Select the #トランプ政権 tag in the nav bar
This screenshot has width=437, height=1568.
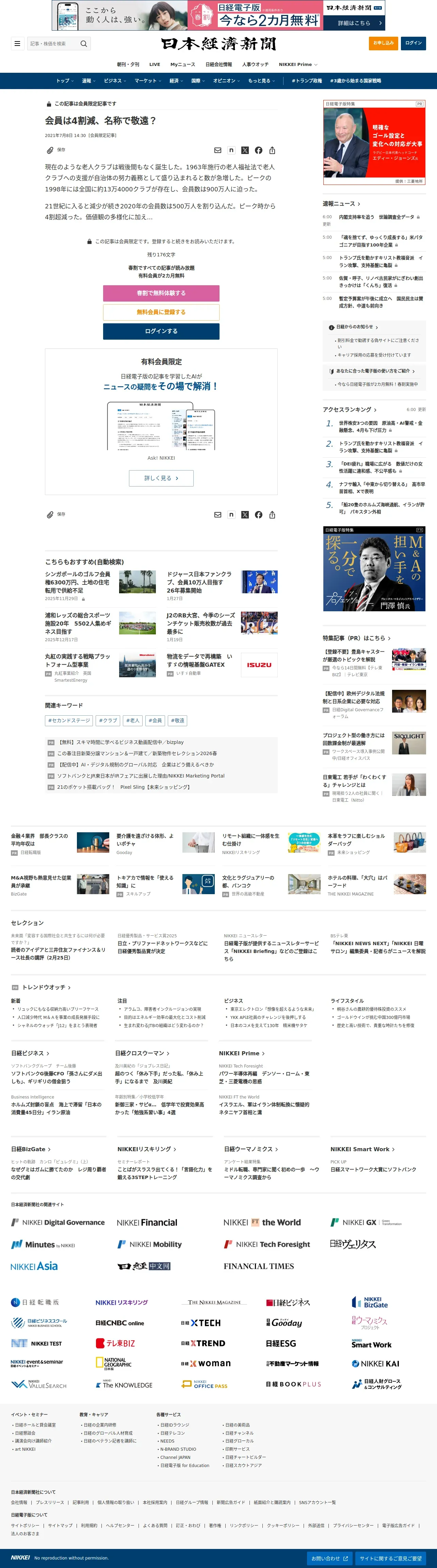pyautogui.click(x=307, y=80)
